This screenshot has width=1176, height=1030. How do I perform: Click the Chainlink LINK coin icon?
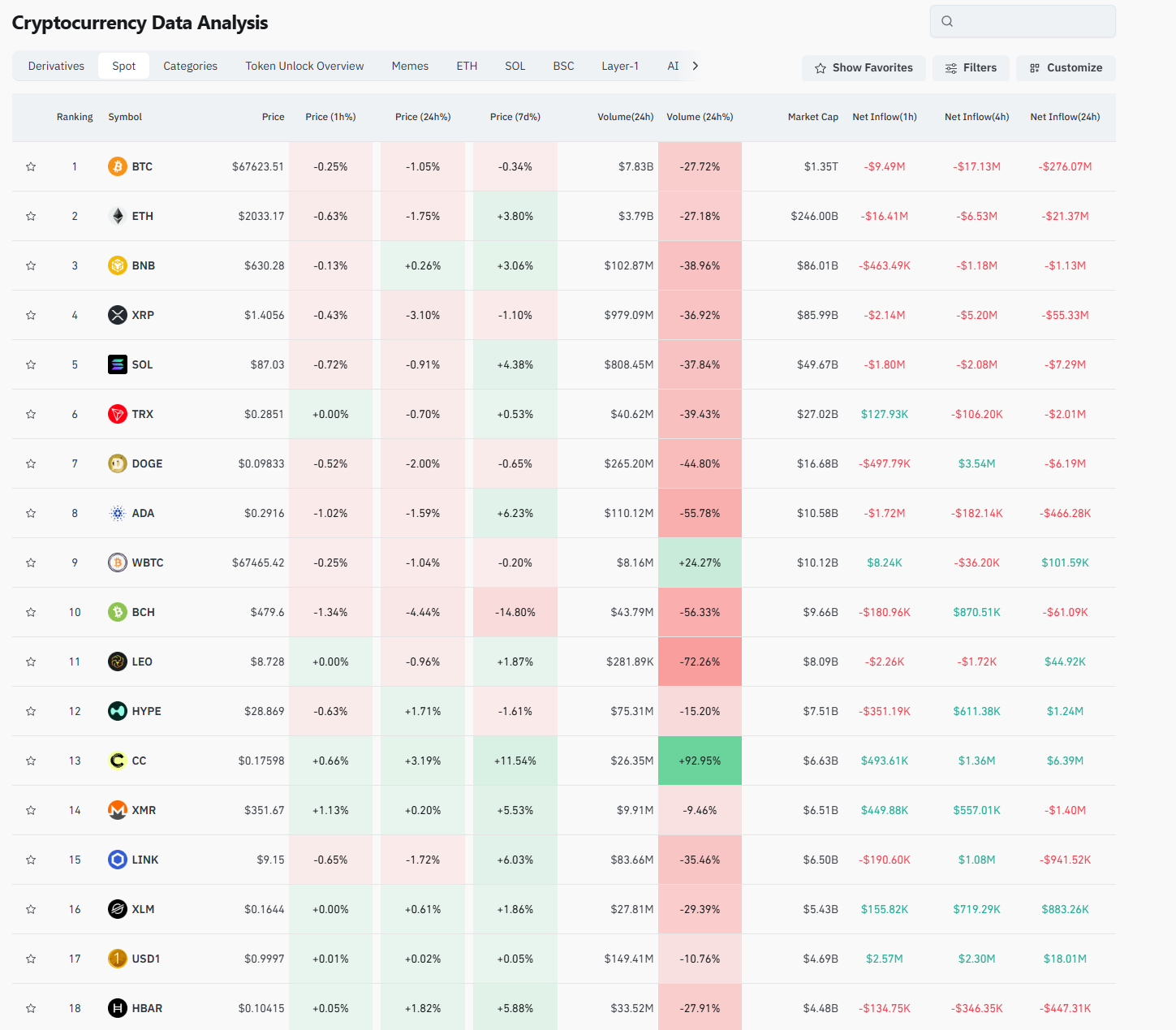pyautogui.click(x=118, y=860)
